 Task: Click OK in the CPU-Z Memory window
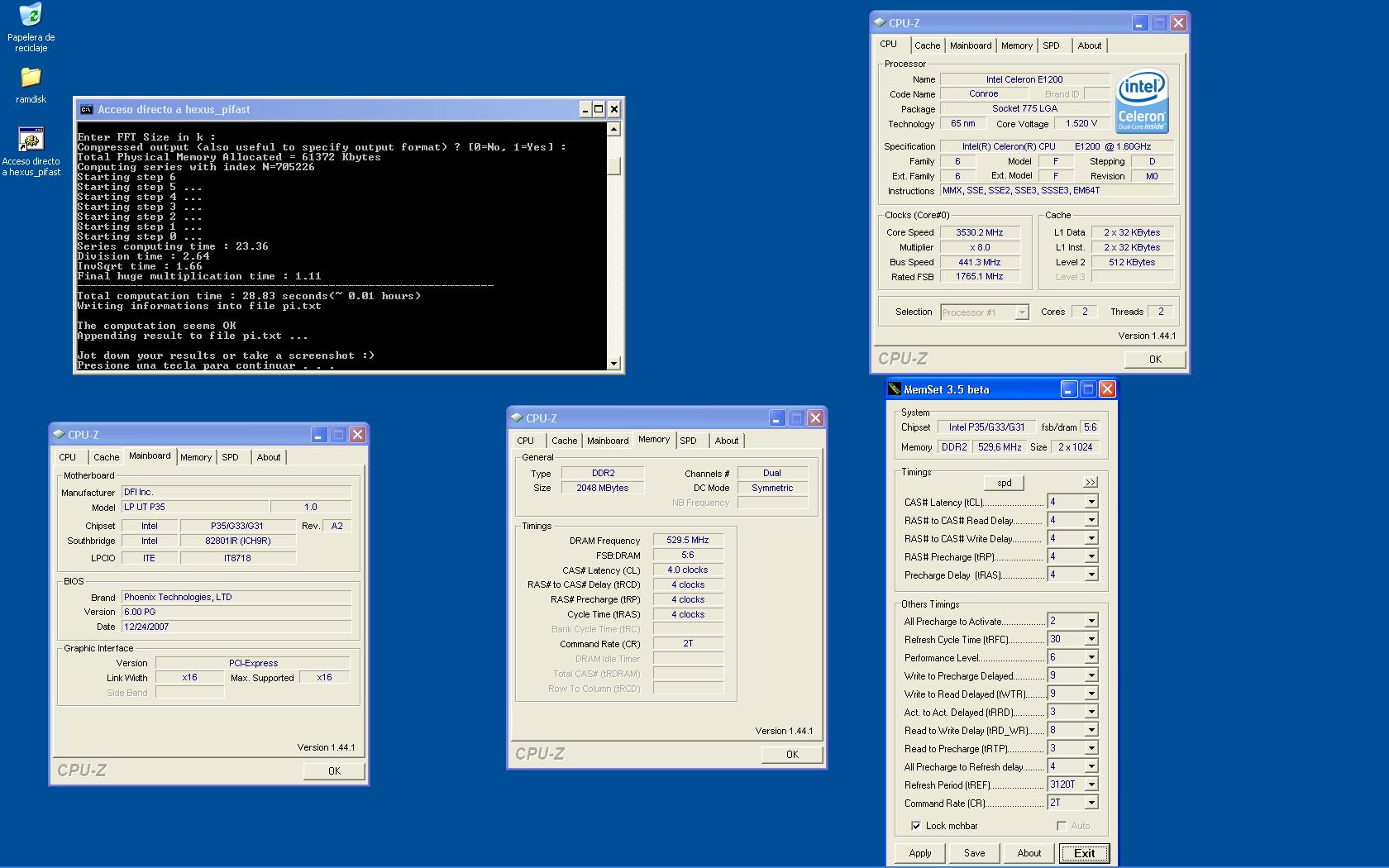(x=792, y=754)
